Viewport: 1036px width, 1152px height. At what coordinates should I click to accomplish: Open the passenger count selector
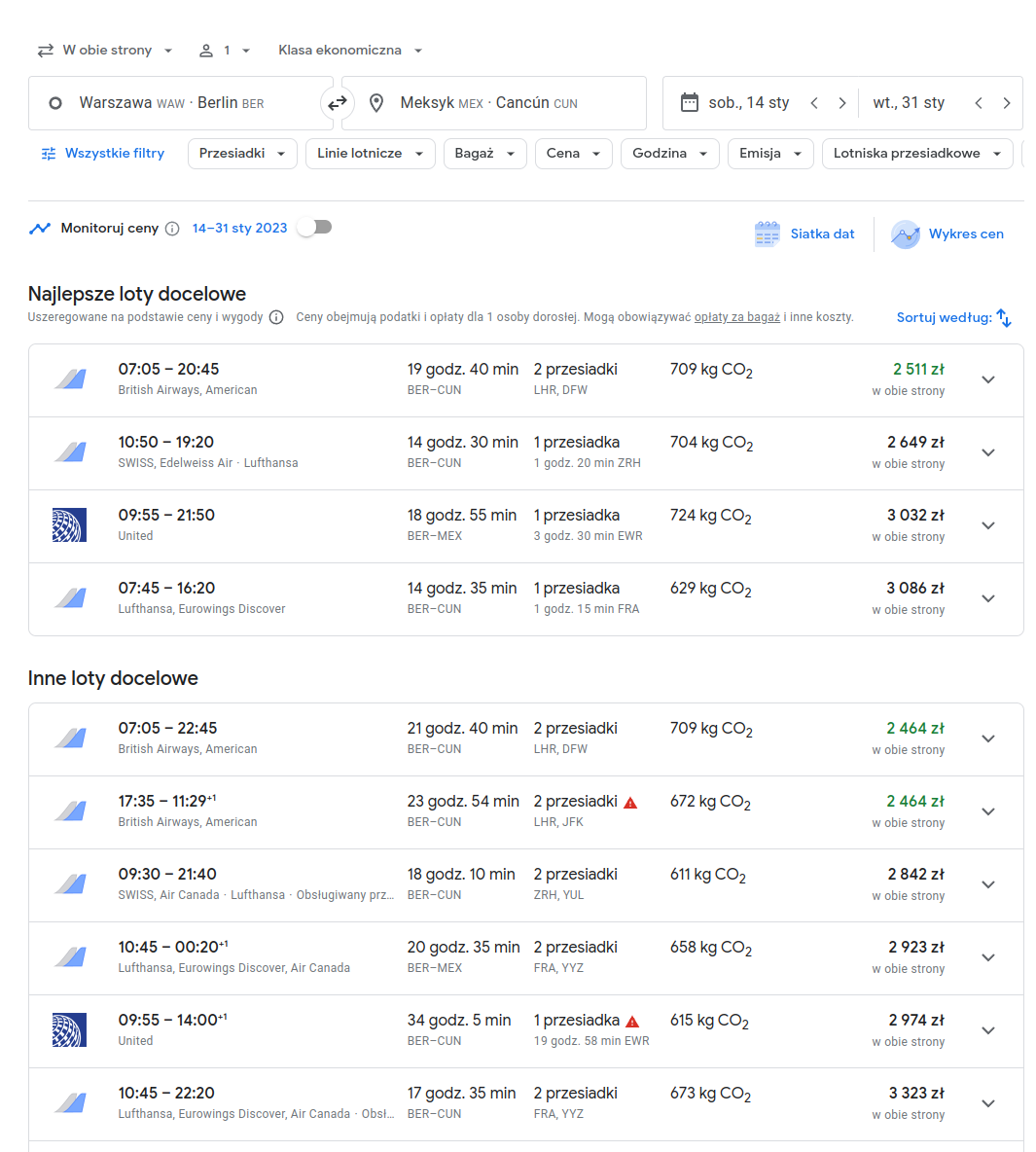pos(225,51)
